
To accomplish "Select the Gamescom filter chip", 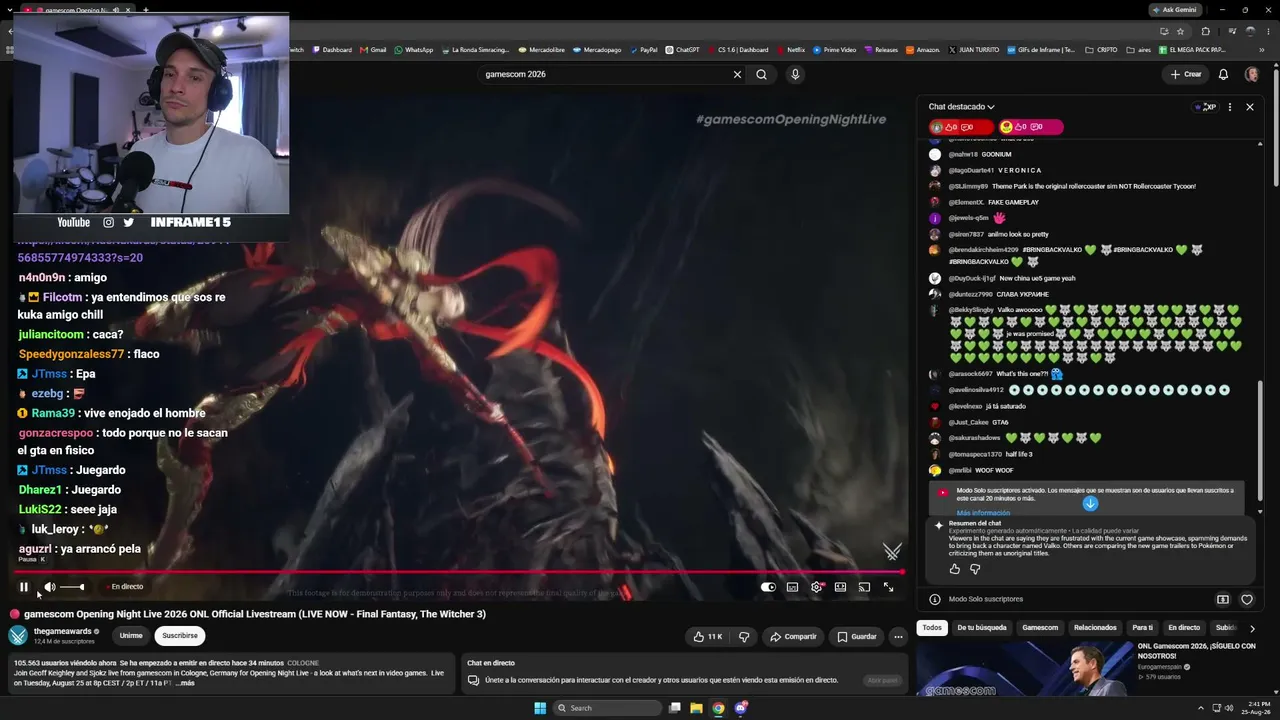I will coord(1040,628).
